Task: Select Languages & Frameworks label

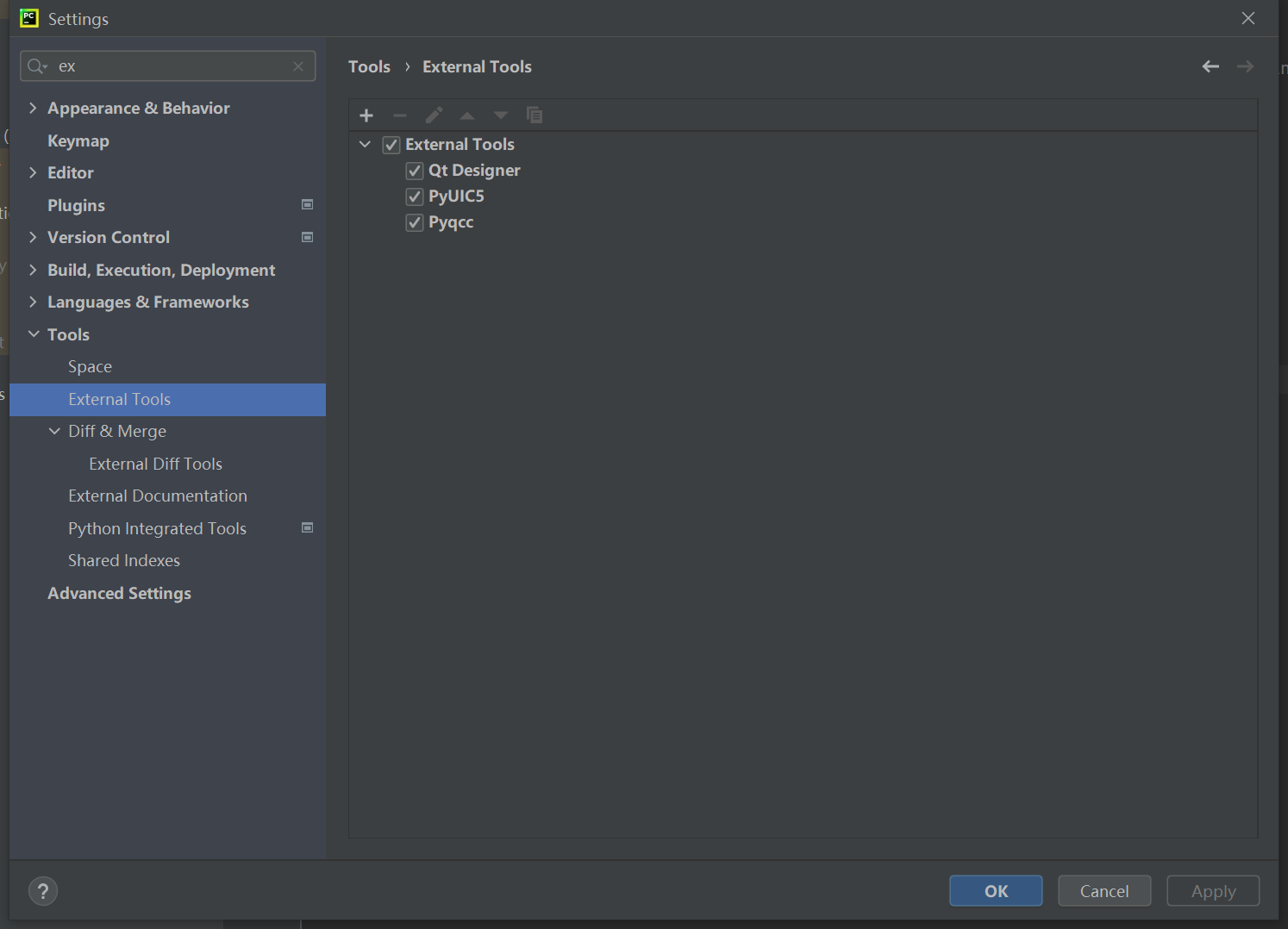Action: (x=148, y=302)
